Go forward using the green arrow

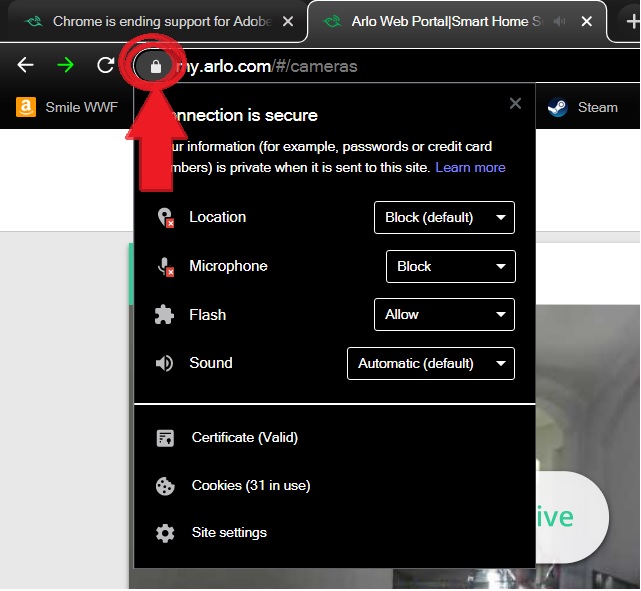coord(65,65)
